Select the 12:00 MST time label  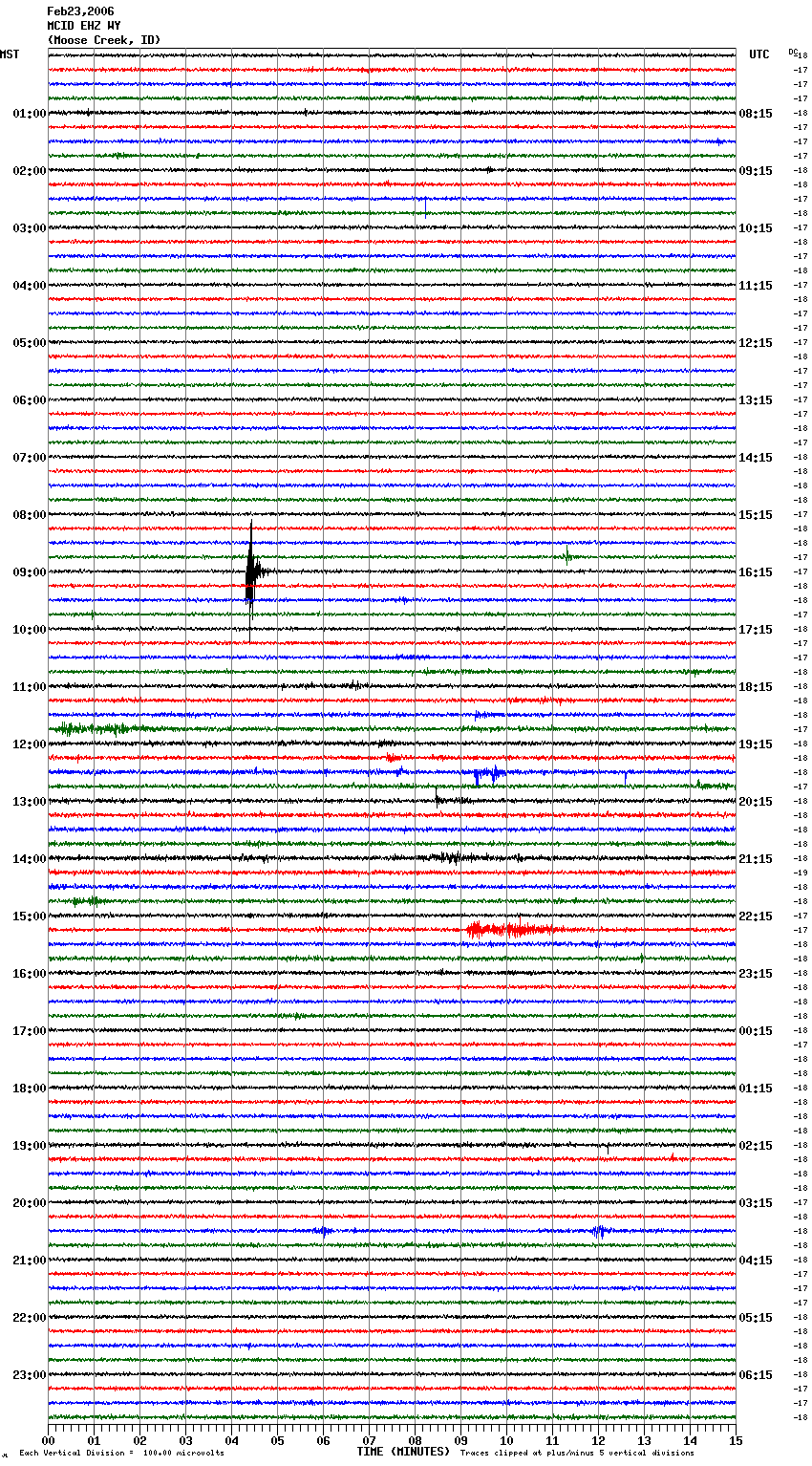coord(30,744)
